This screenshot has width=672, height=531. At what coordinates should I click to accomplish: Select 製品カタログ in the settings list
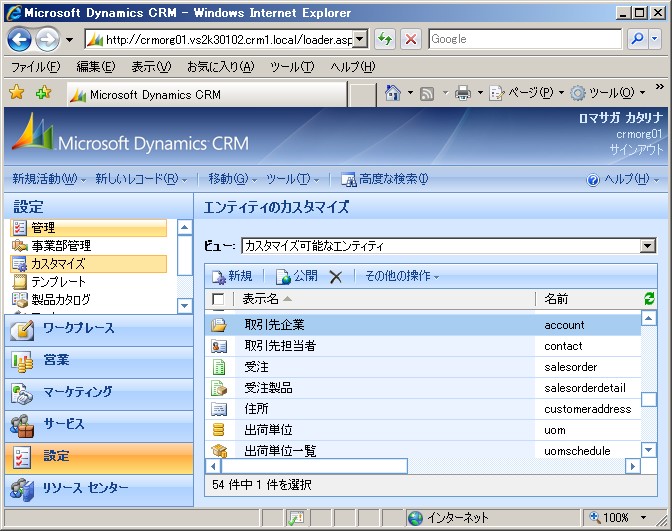point(88,300)
